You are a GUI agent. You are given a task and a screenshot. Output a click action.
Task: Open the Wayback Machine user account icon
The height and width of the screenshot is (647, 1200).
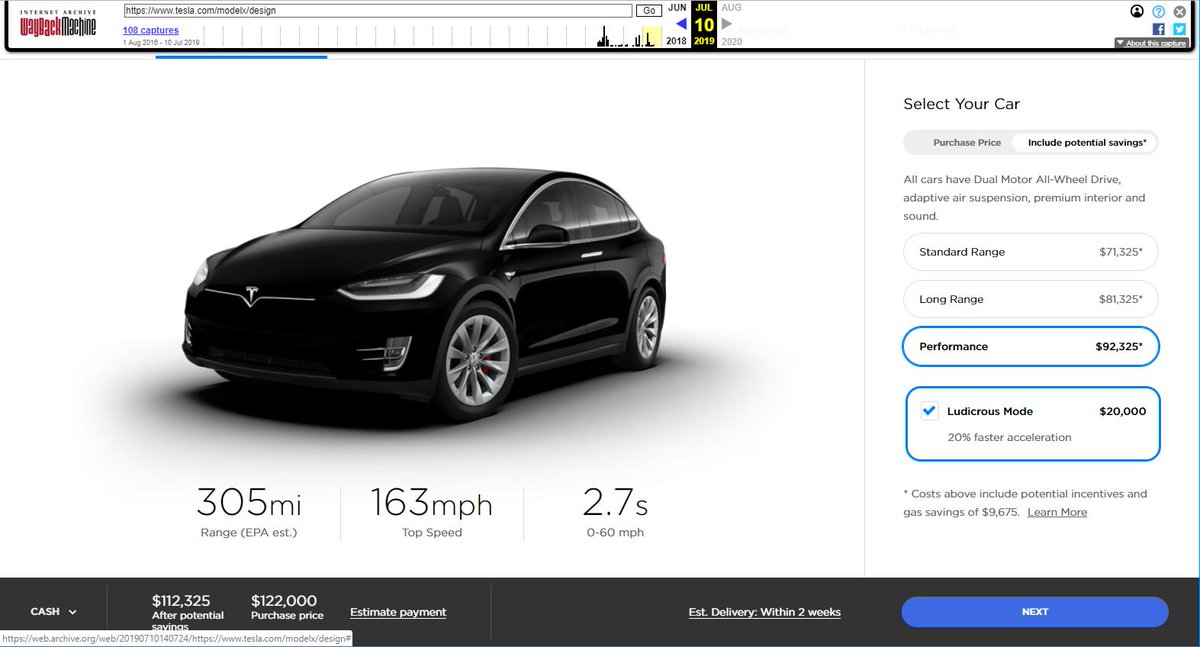point(1138,11)
